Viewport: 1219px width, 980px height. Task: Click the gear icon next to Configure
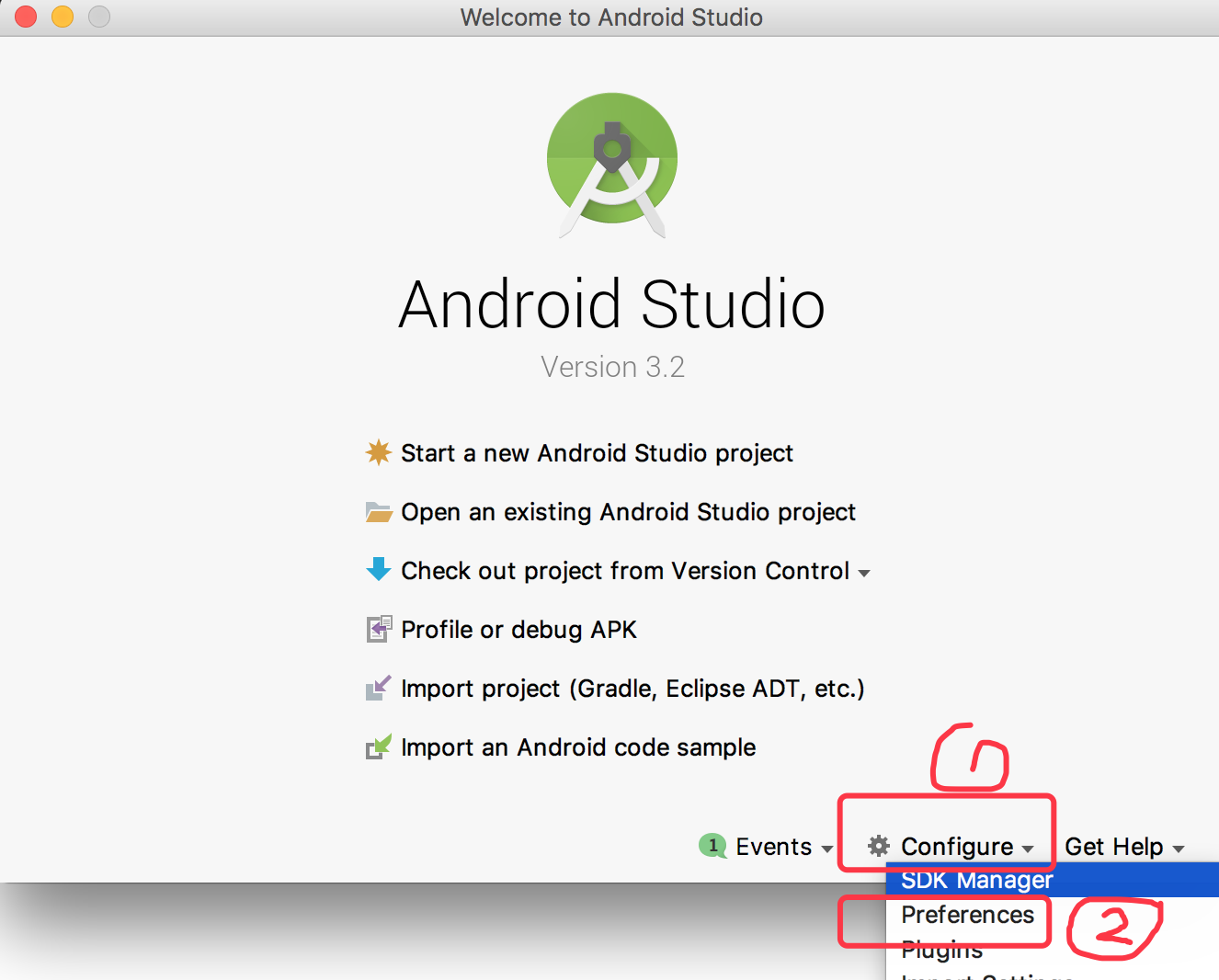[877, 847]
